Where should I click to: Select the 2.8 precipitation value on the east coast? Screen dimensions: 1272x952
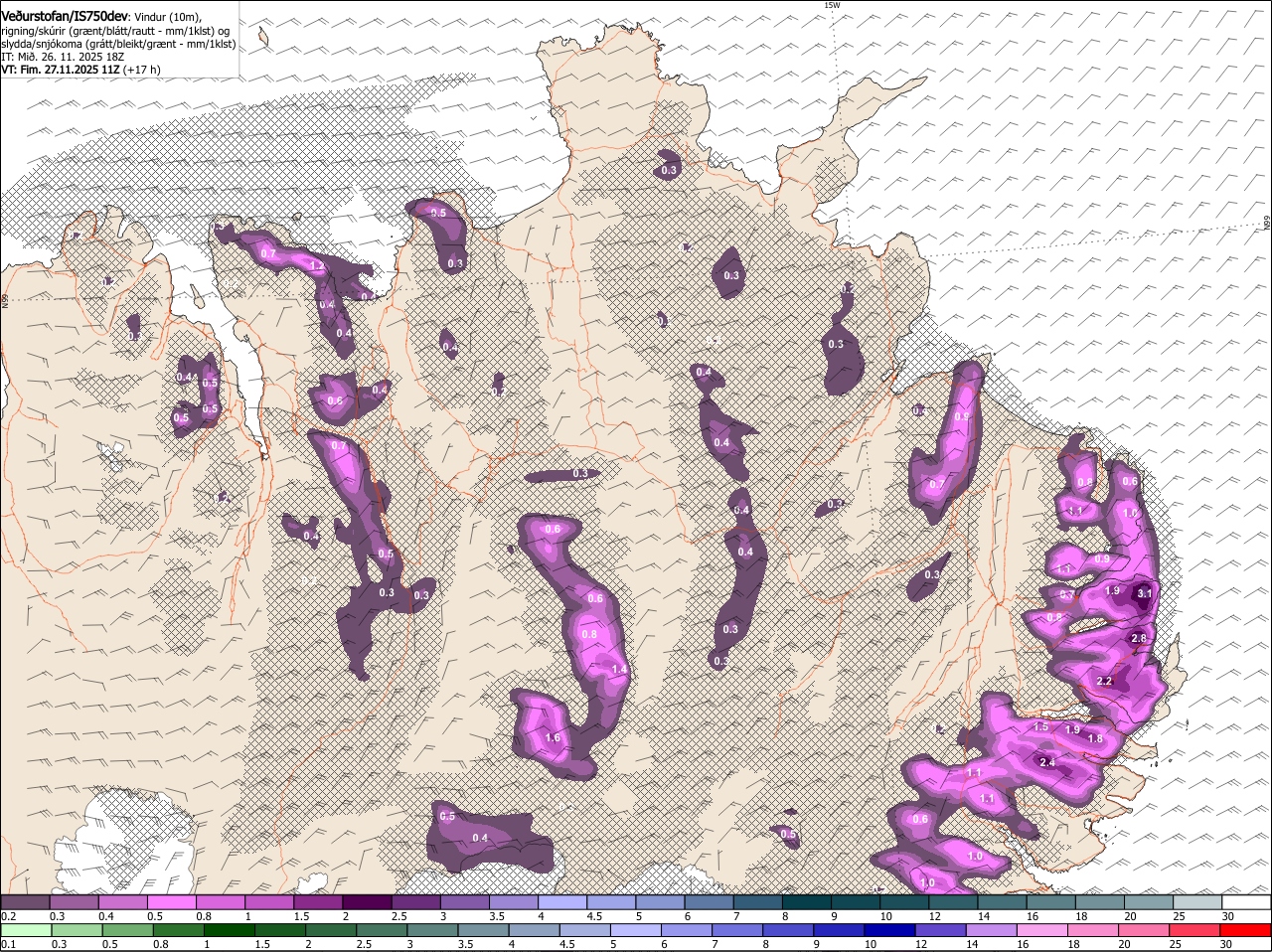click(x=1139, y=638)
